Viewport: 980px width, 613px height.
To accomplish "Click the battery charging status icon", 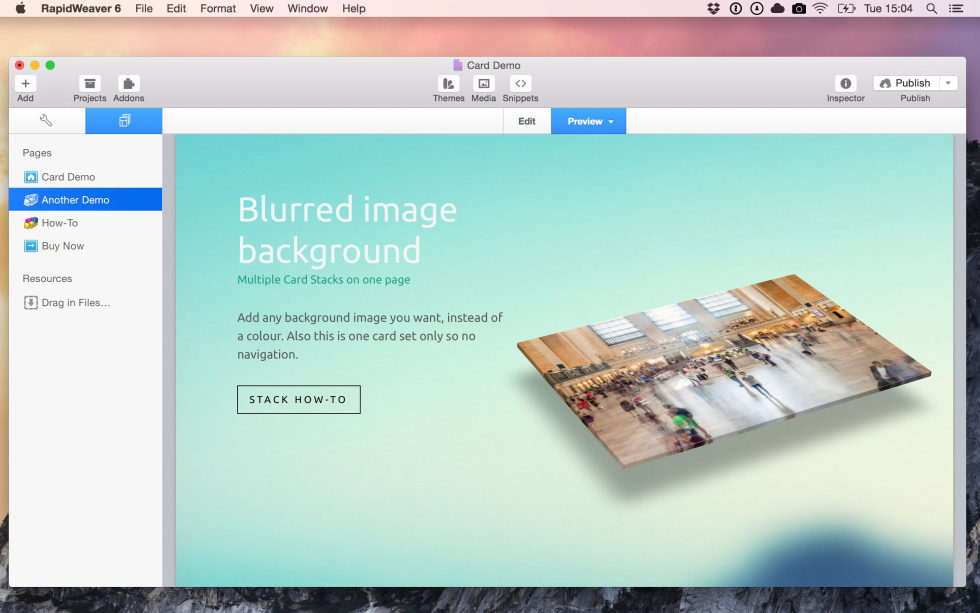I will (846, 8).
